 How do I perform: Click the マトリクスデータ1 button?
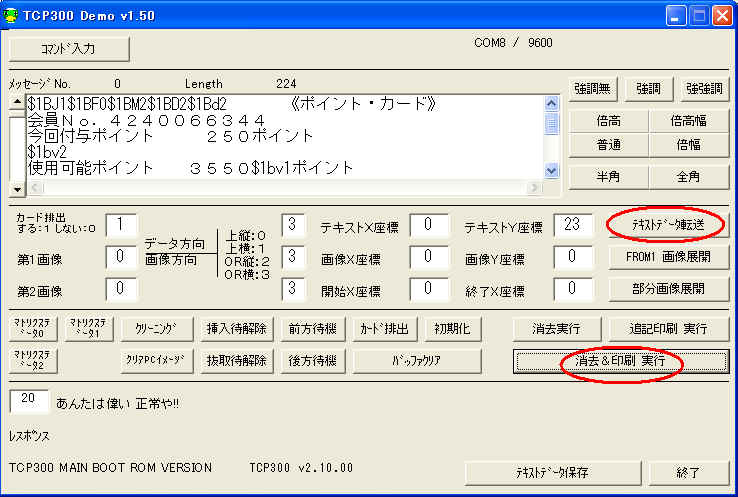pos(88,329)
